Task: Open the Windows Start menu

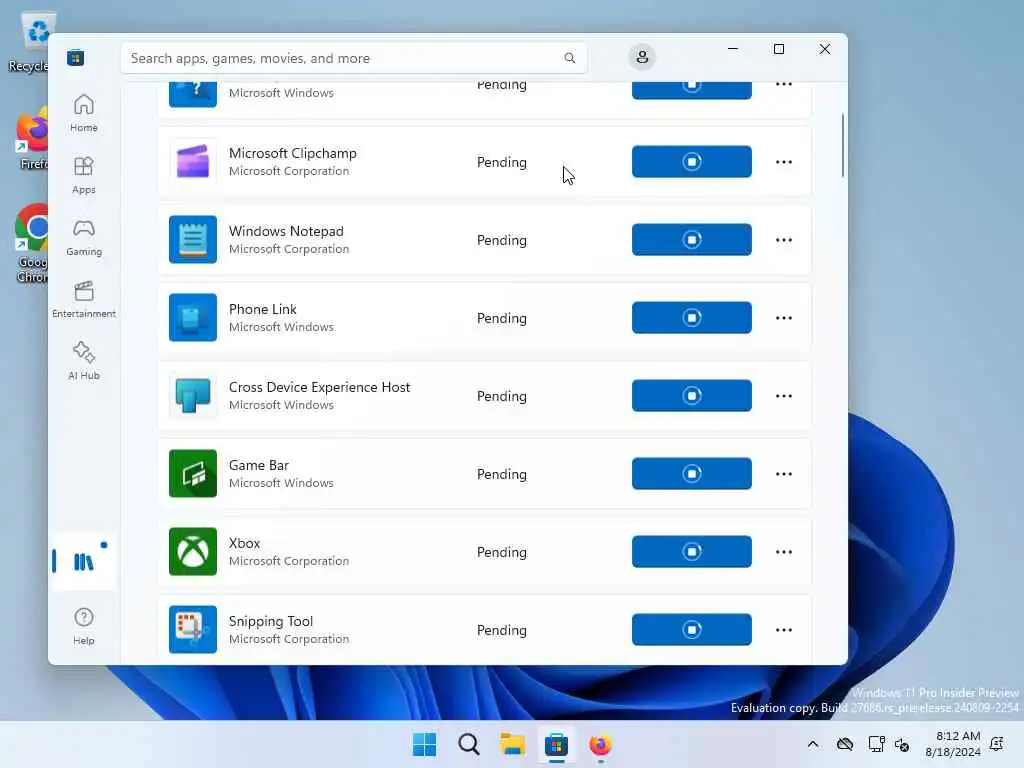Action: [x=424, y=744]
